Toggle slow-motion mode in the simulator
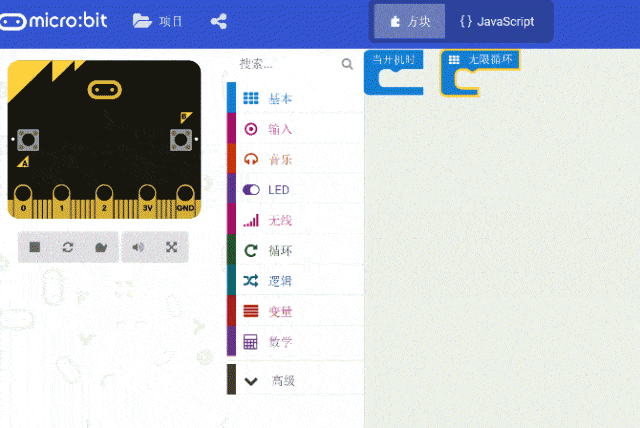This screenshot has width=640, height=428. pos(100,247)
